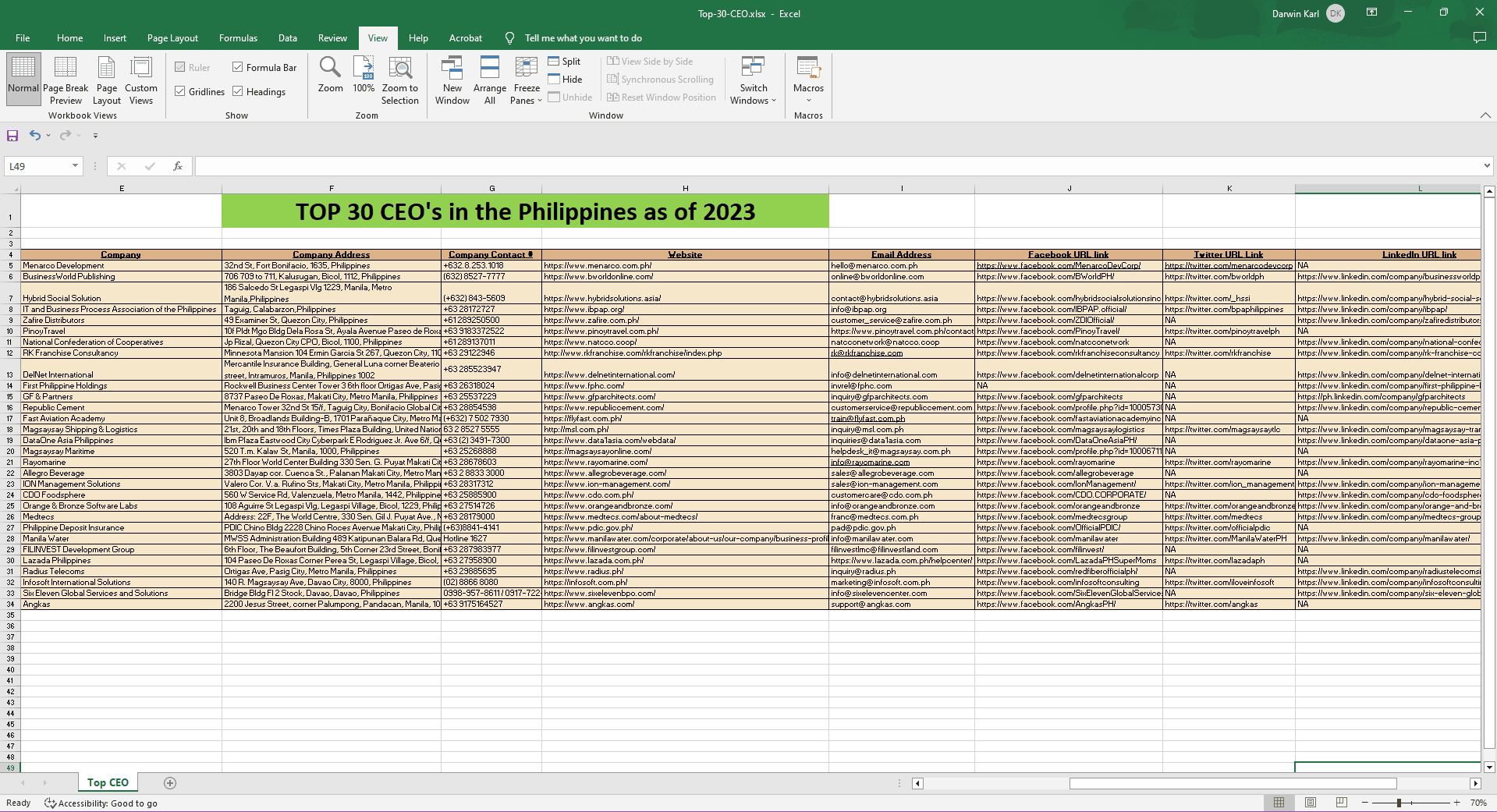This screenshot has width=1497, height=812.
Task: Click Accessibility: Good to go status
Action: (x=101, y=803)
